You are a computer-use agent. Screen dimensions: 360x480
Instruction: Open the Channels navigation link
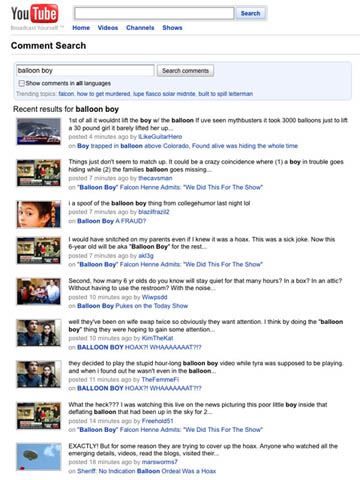click(x=140, y=28)
